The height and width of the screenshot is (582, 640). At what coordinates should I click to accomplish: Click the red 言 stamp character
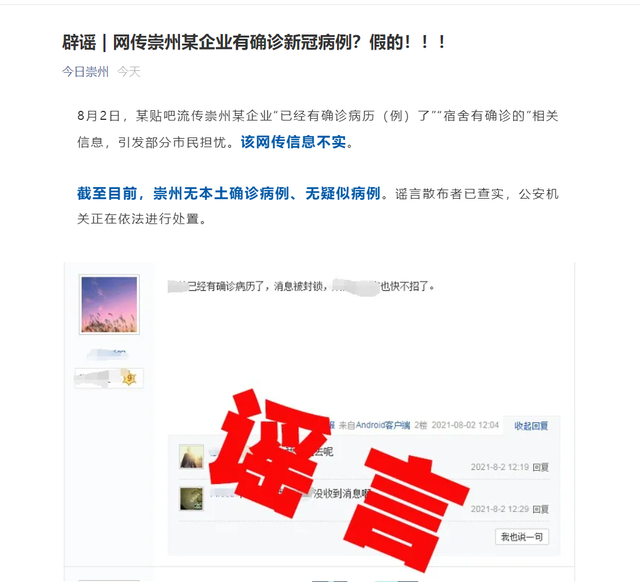[406, 510]
